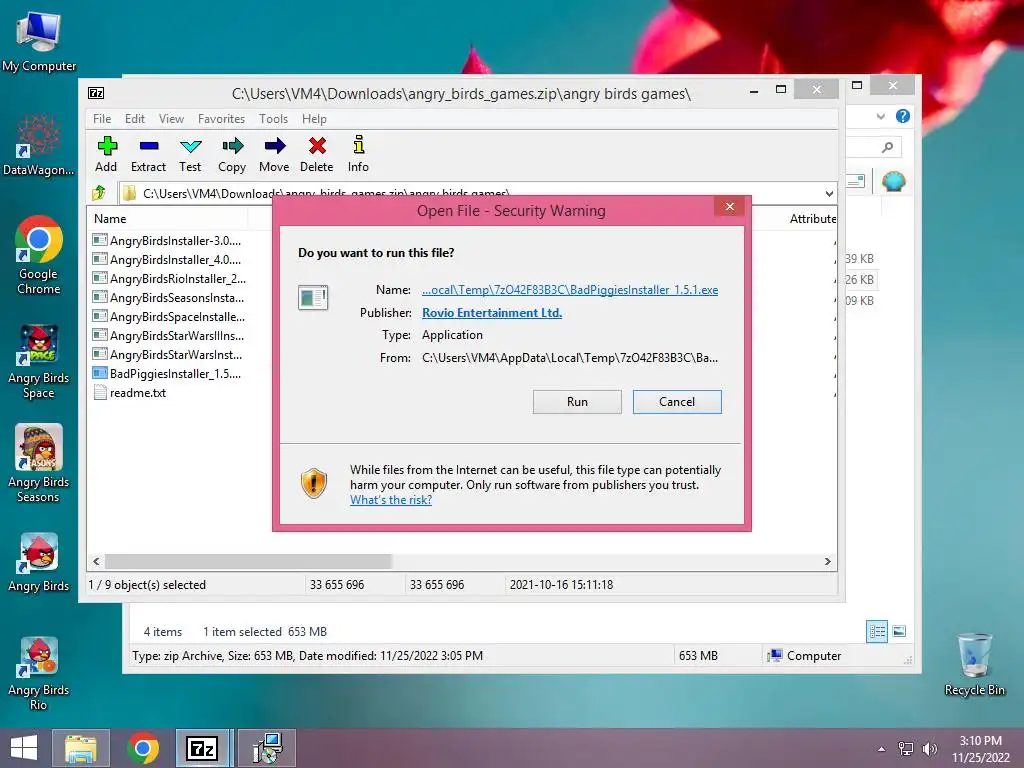Click the Run button
Image resolution: width=1024 pixels, height=768 pixels.
pyautogui.click(x=577, y=402)
